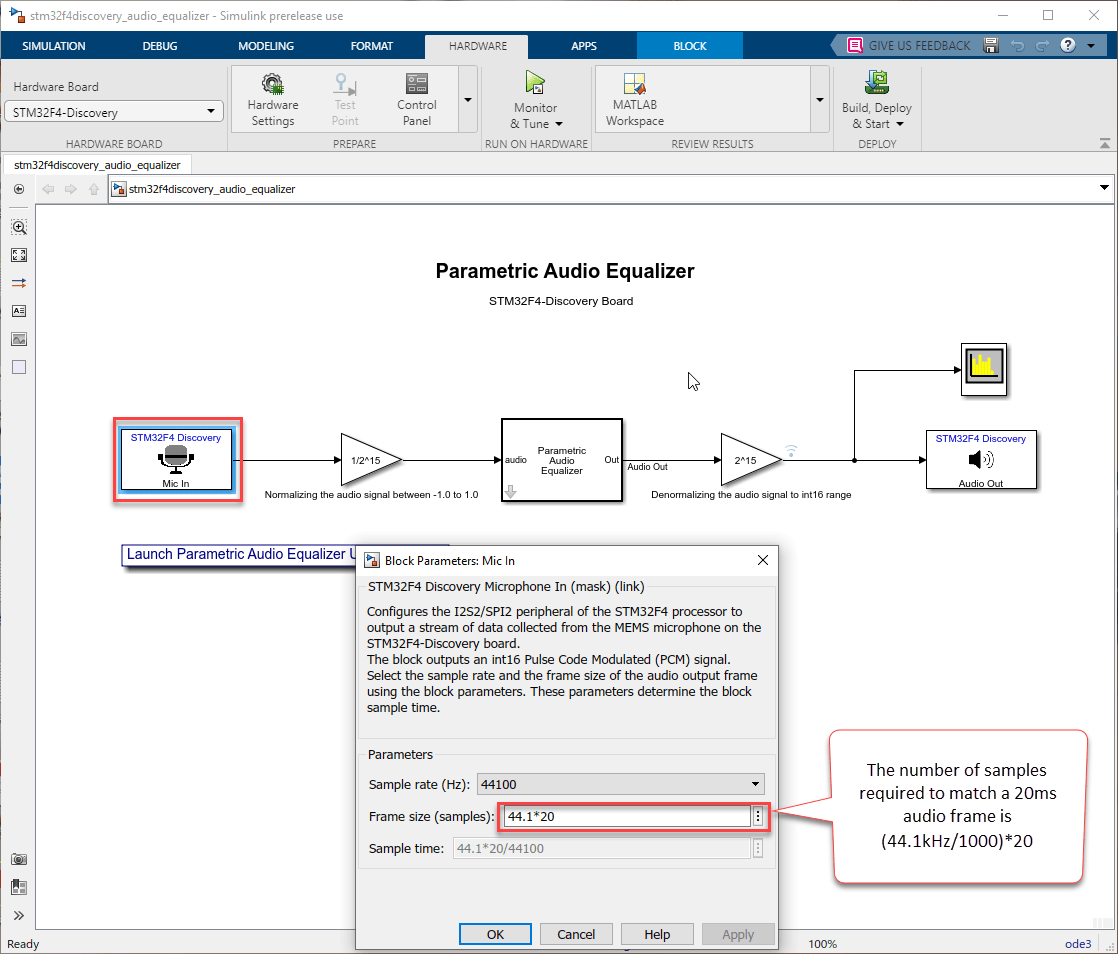Click OK in Block Parameters dialog
The image size is (1118, 954).
pos(495,934)
